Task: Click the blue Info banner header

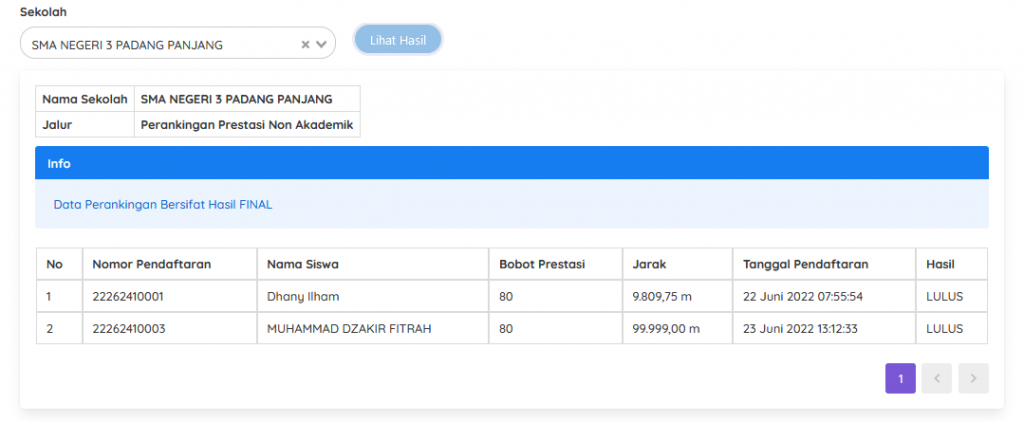Action: point(511,163)
